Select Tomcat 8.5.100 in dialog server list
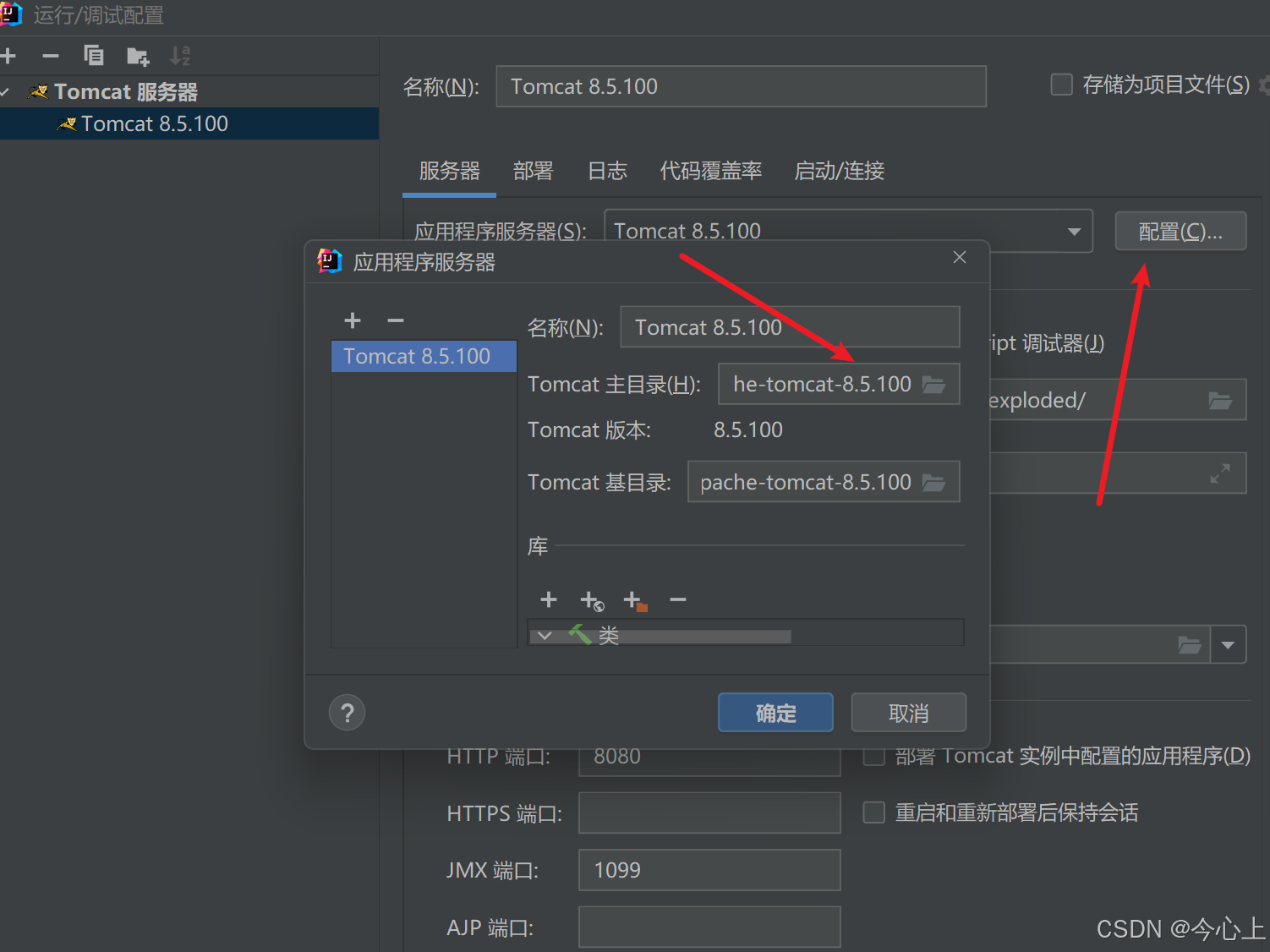Viewport: 1270px width, 952px height. (424, 356)
